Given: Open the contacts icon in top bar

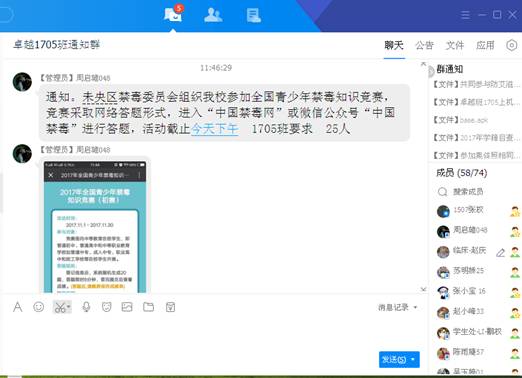Looking at the screenshot, I should pyautogui.click(x=213, y=15).
